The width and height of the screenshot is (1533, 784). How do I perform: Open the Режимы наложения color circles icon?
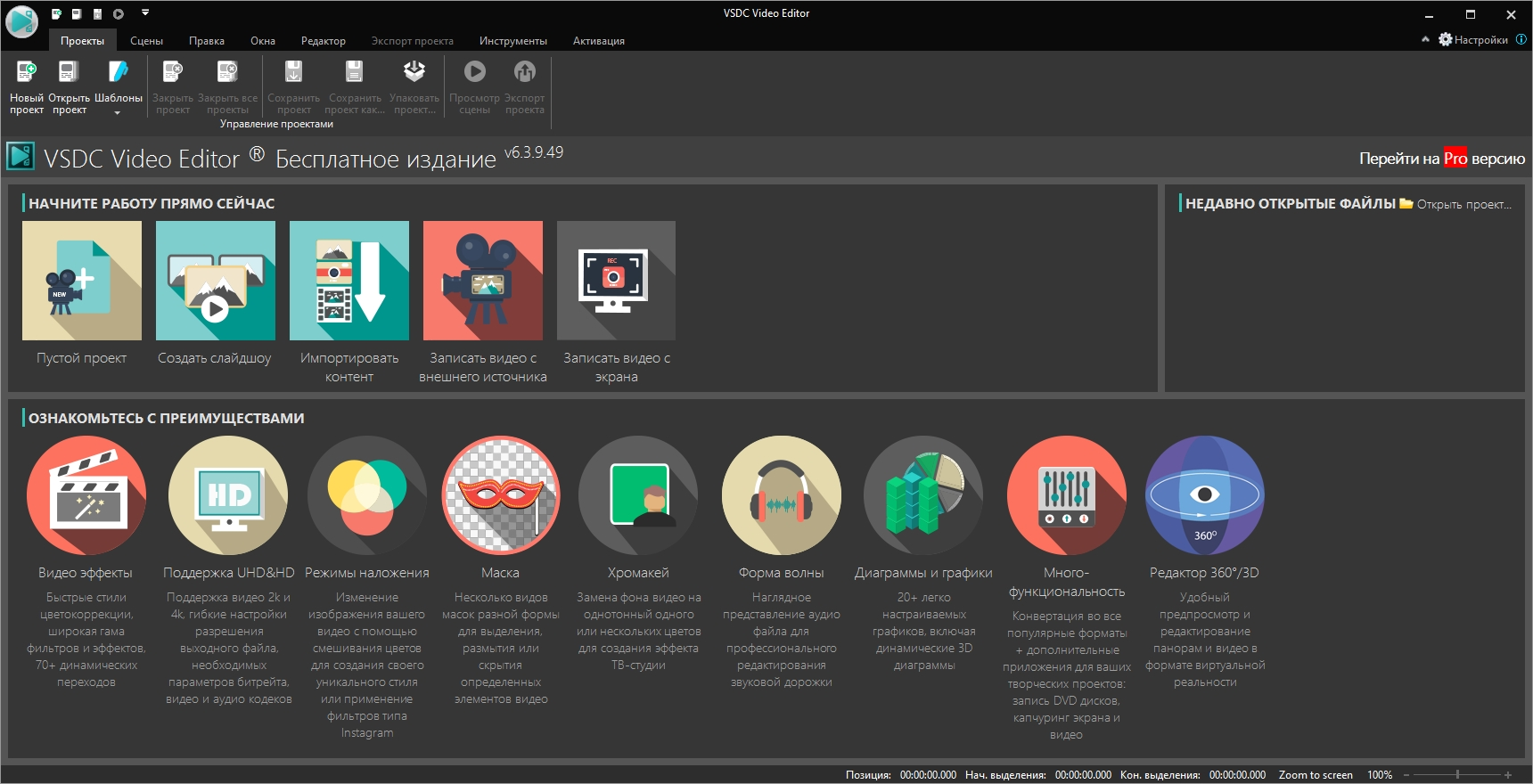367,495
